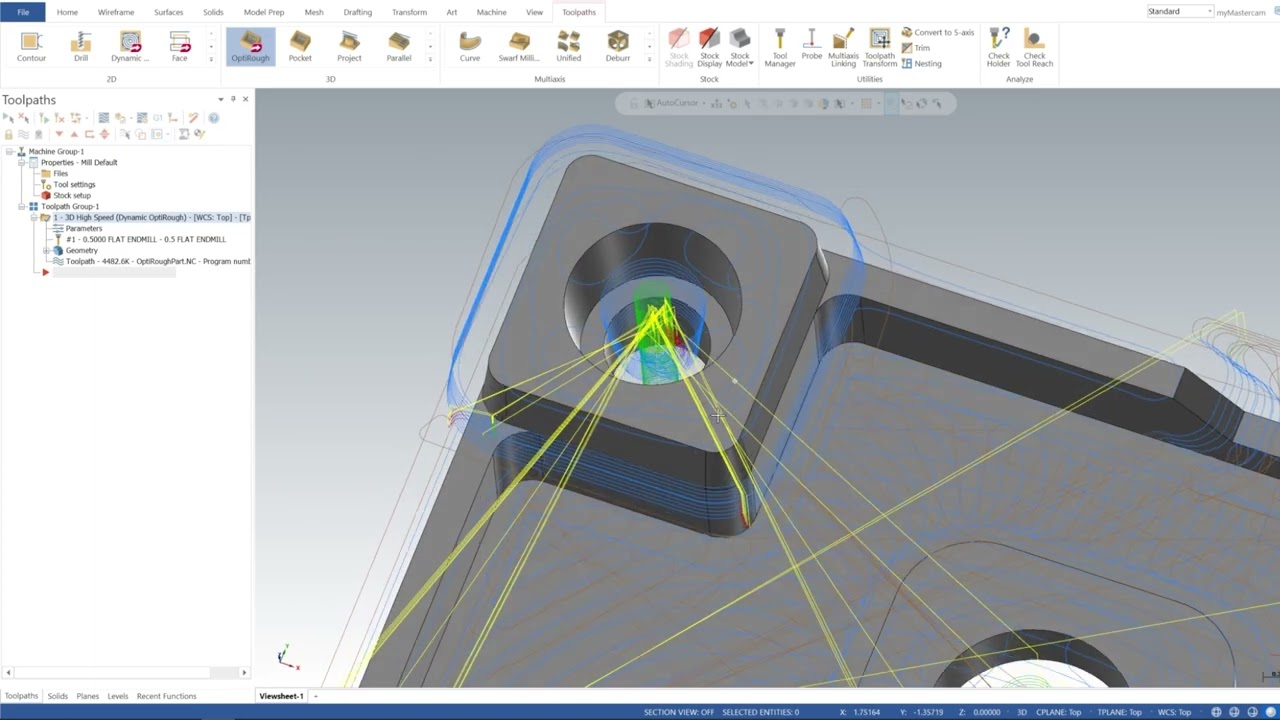
Task: Select the Contour toolpath icon
Action: point(31,47)
